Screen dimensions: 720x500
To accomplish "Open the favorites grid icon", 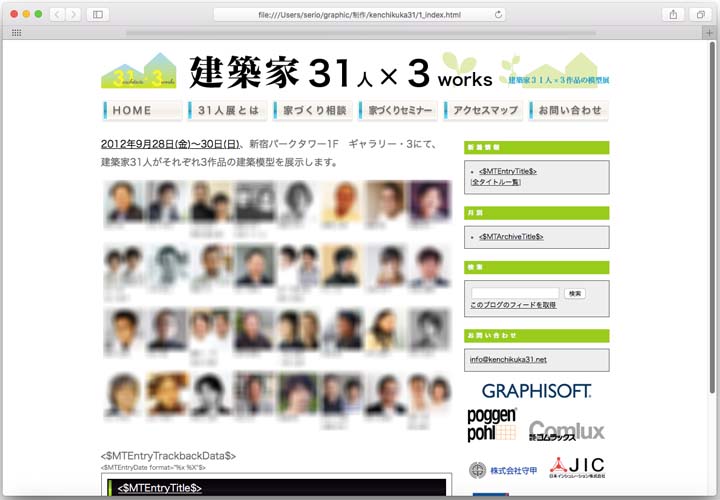I will [x=17, y=33].
